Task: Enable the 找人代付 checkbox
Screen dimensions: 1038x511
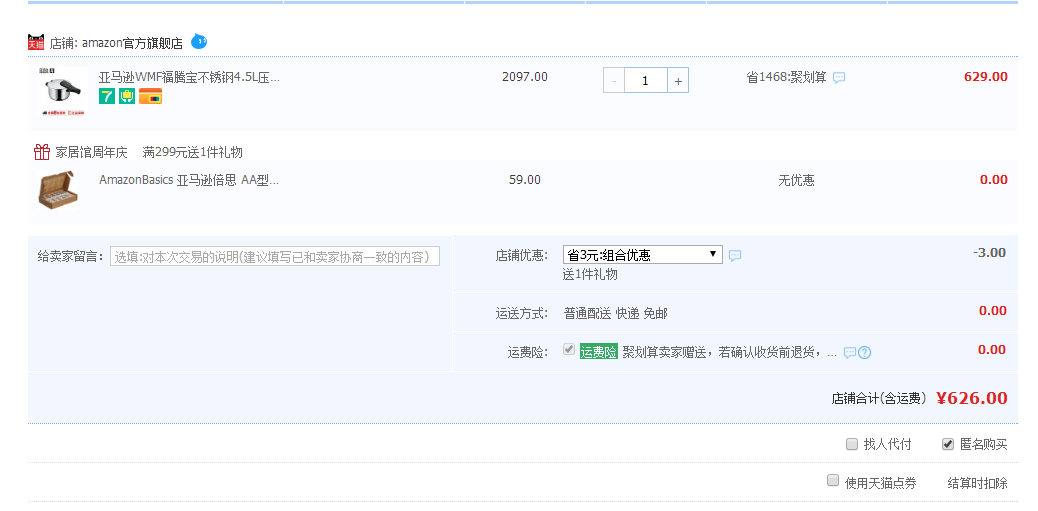Action: [x=852, y=444]
